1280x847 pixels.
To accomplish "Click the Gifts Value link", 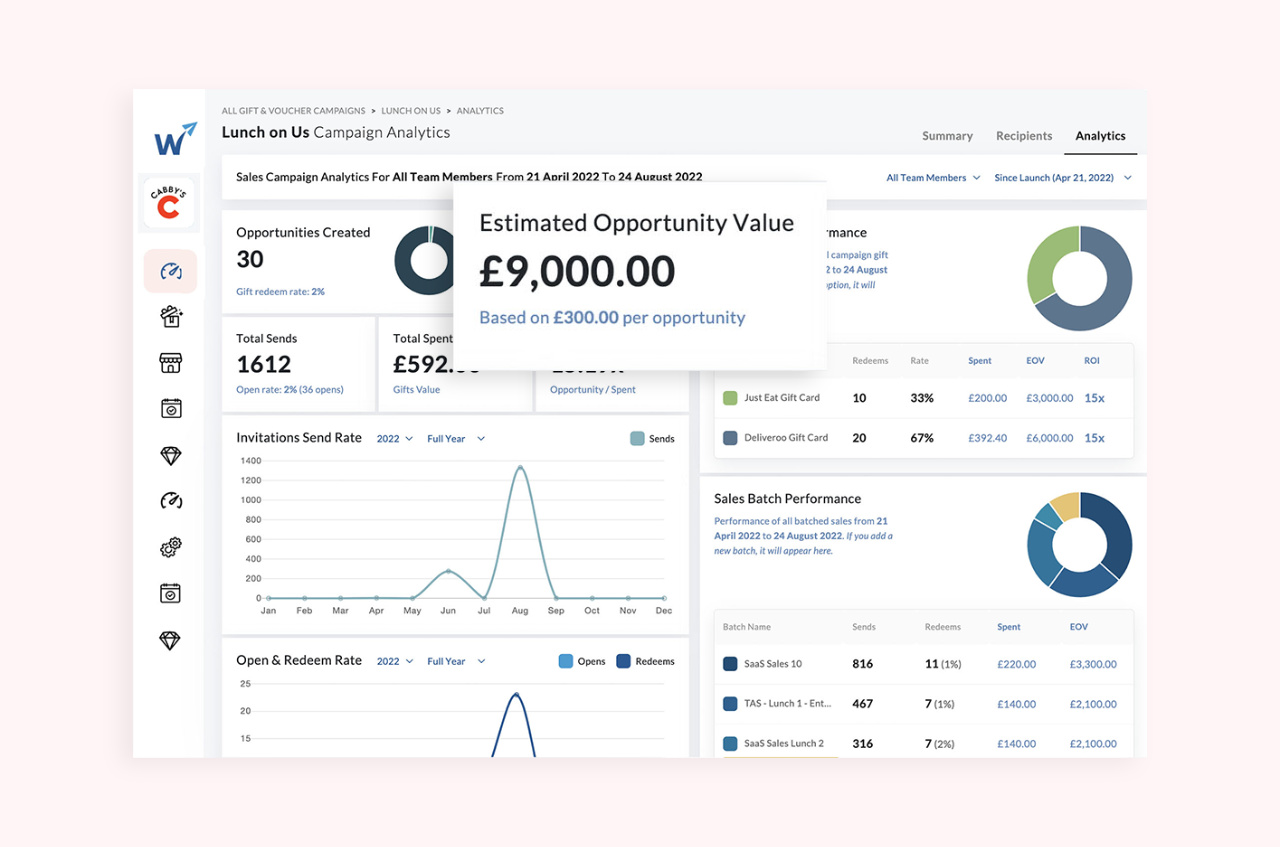I will (x=416, y=389).
